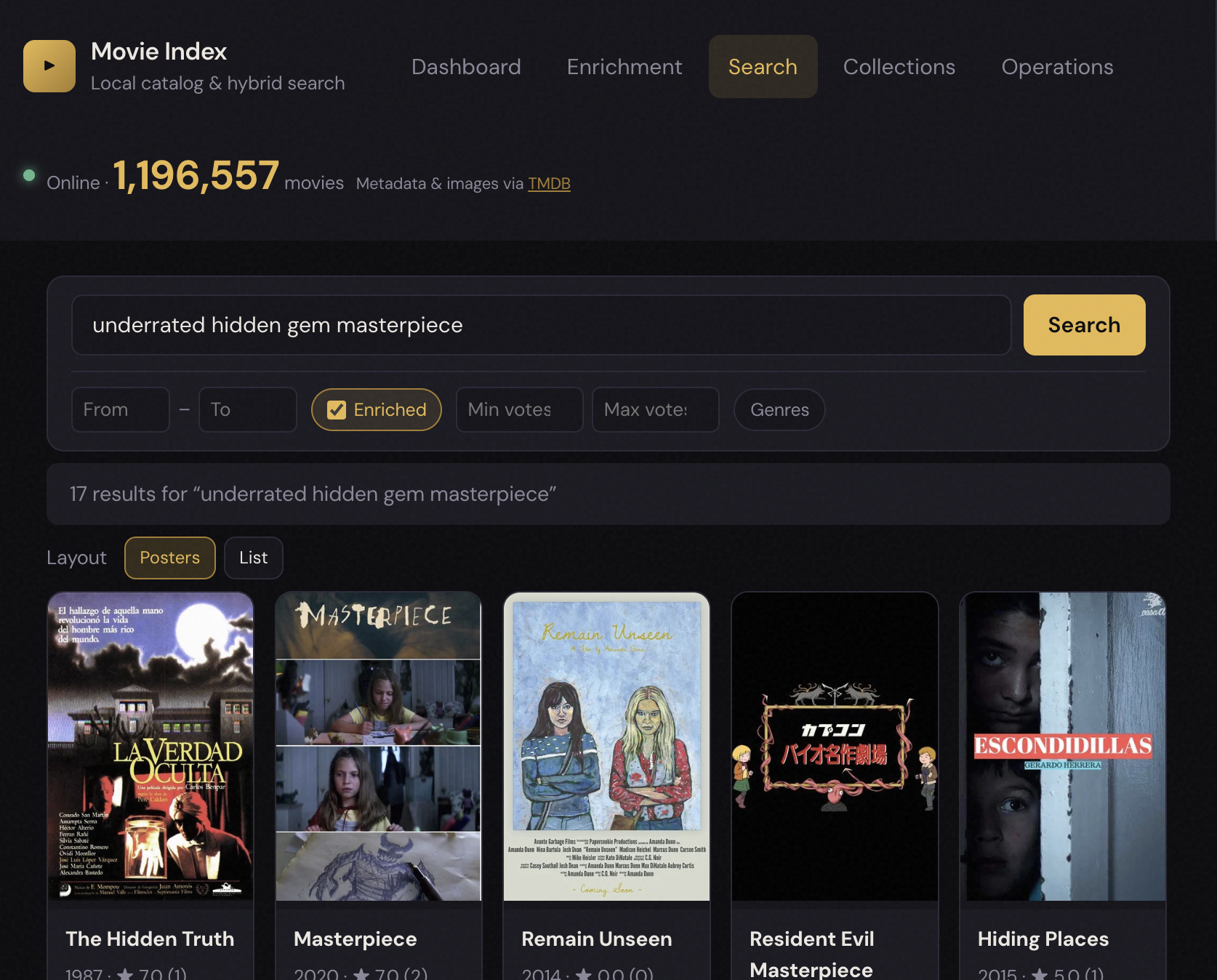This screenshot has width=1217, height=980.
Task: Click the "1,196,557" movie count
Action: (x=196, y=176)
